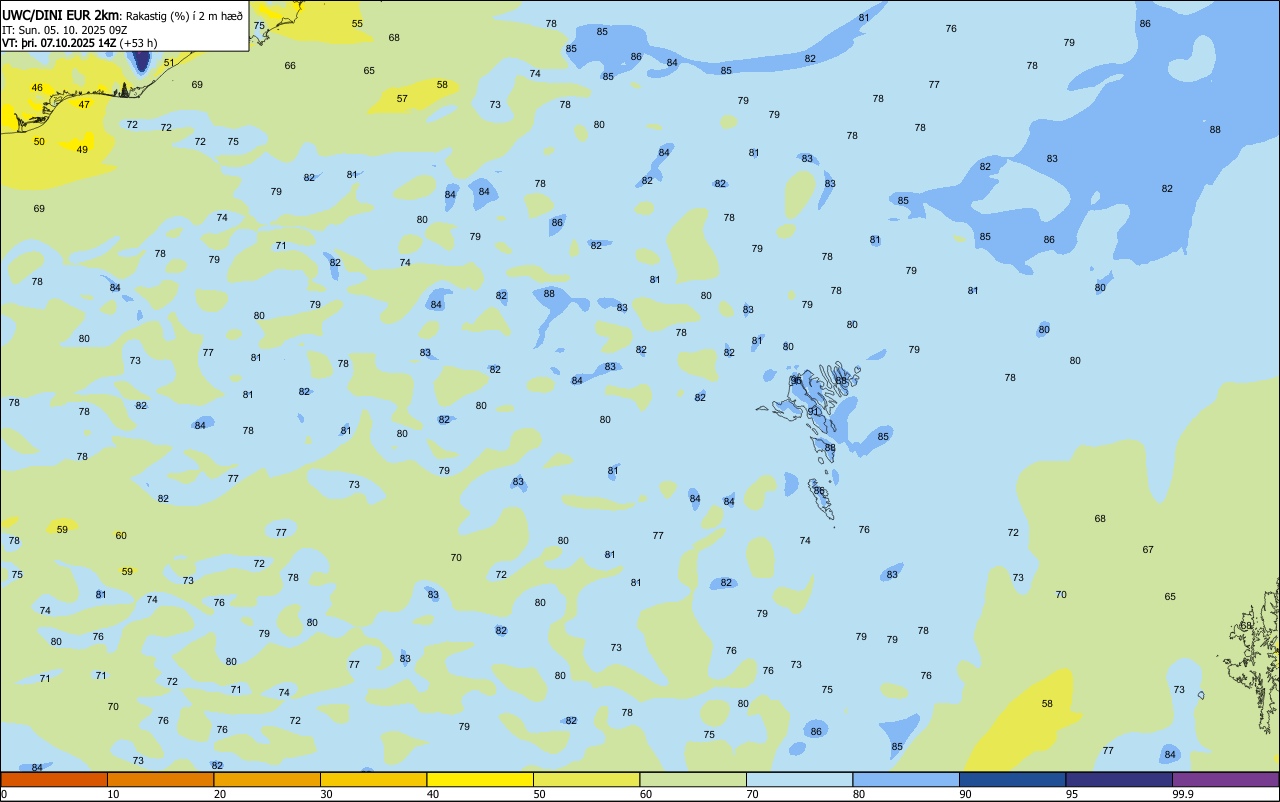1280x802 pixels.
Task: Click the dark blue high-humidity spot by the coast
Action: point(141,60)
